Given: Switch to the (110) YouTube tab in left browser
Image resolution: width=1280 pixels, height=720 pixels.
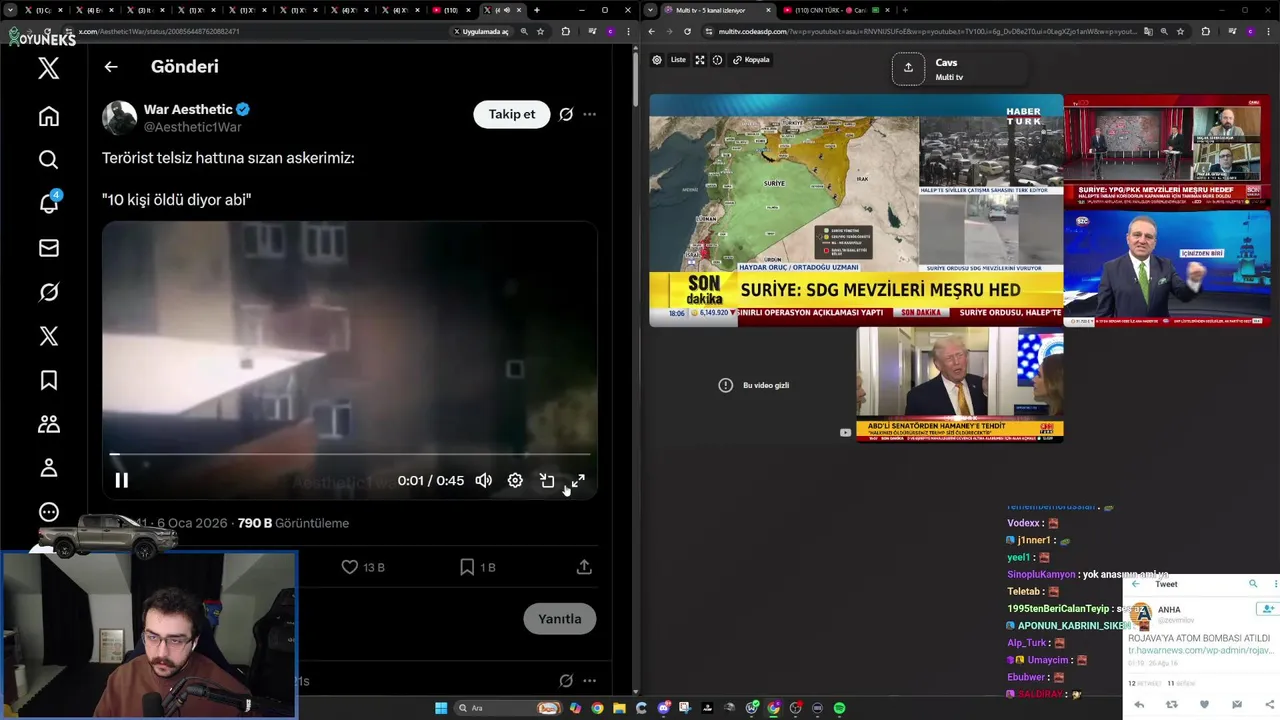Looking at the screenshot, I should click(x=450, y=10).
